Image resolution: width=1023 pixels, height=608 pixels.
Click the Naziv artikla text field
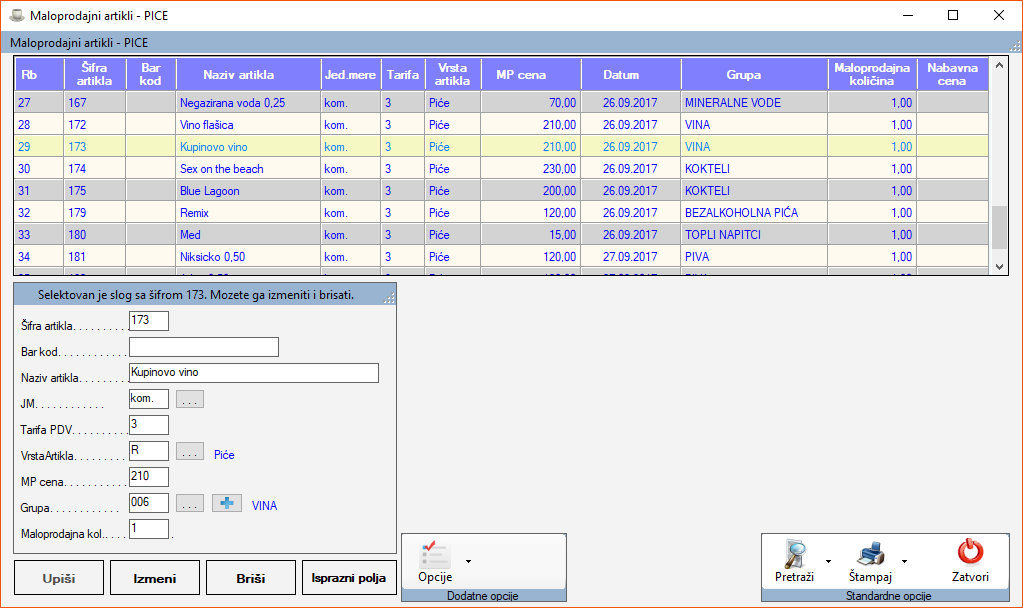click(x=254, y=373)
